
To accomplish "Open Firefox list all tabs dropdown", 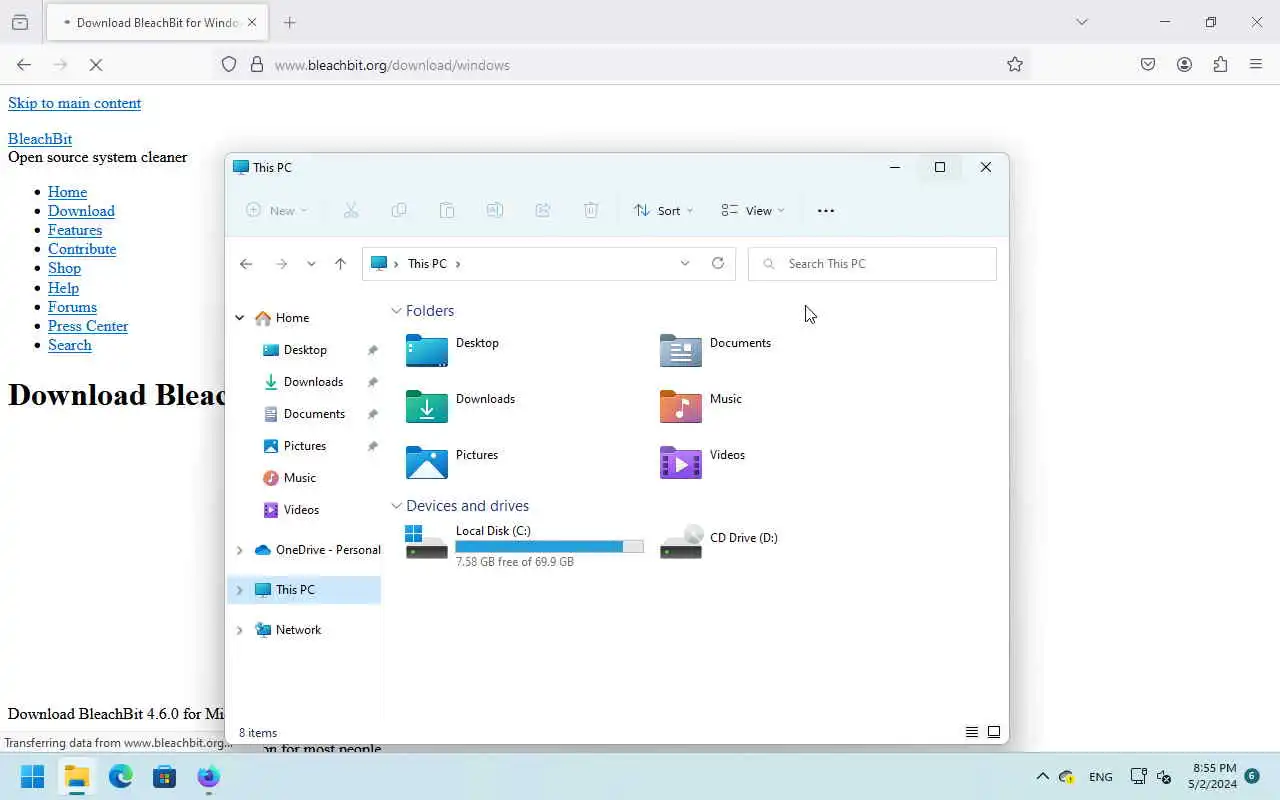I will click(1081, 22).
